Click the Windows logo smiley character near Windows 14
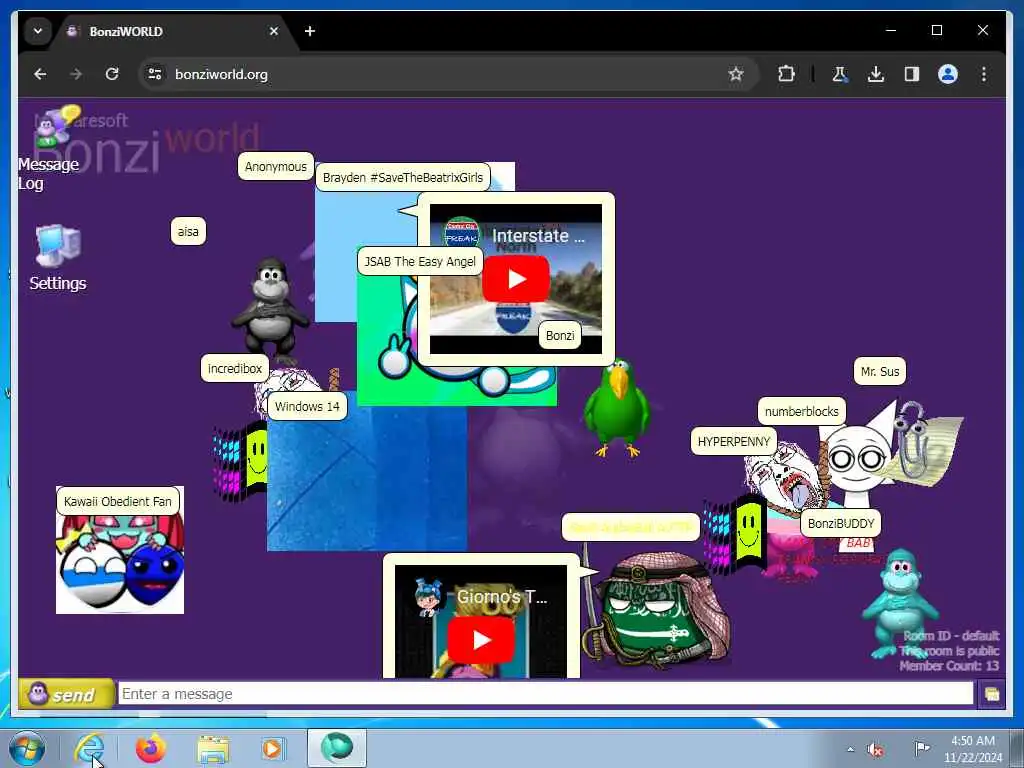Image resolution: width=1024 pixels, height=768 pixels. coord(240,462)
